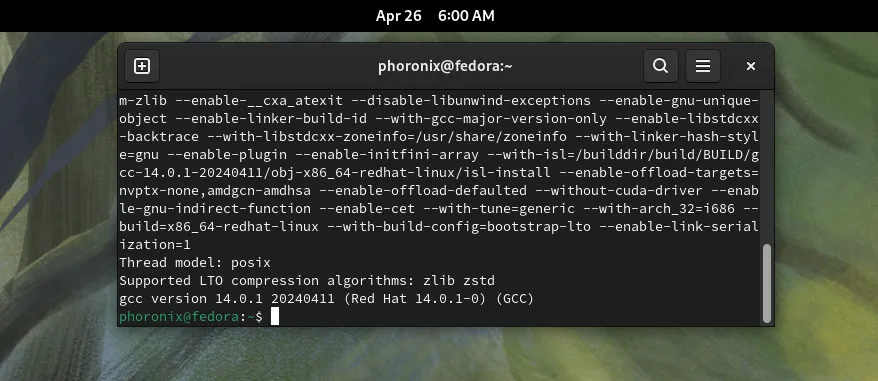Place cursor at the terminal prompt block
Viewport: 878px width, 381px height.
[x=275, y=317]
